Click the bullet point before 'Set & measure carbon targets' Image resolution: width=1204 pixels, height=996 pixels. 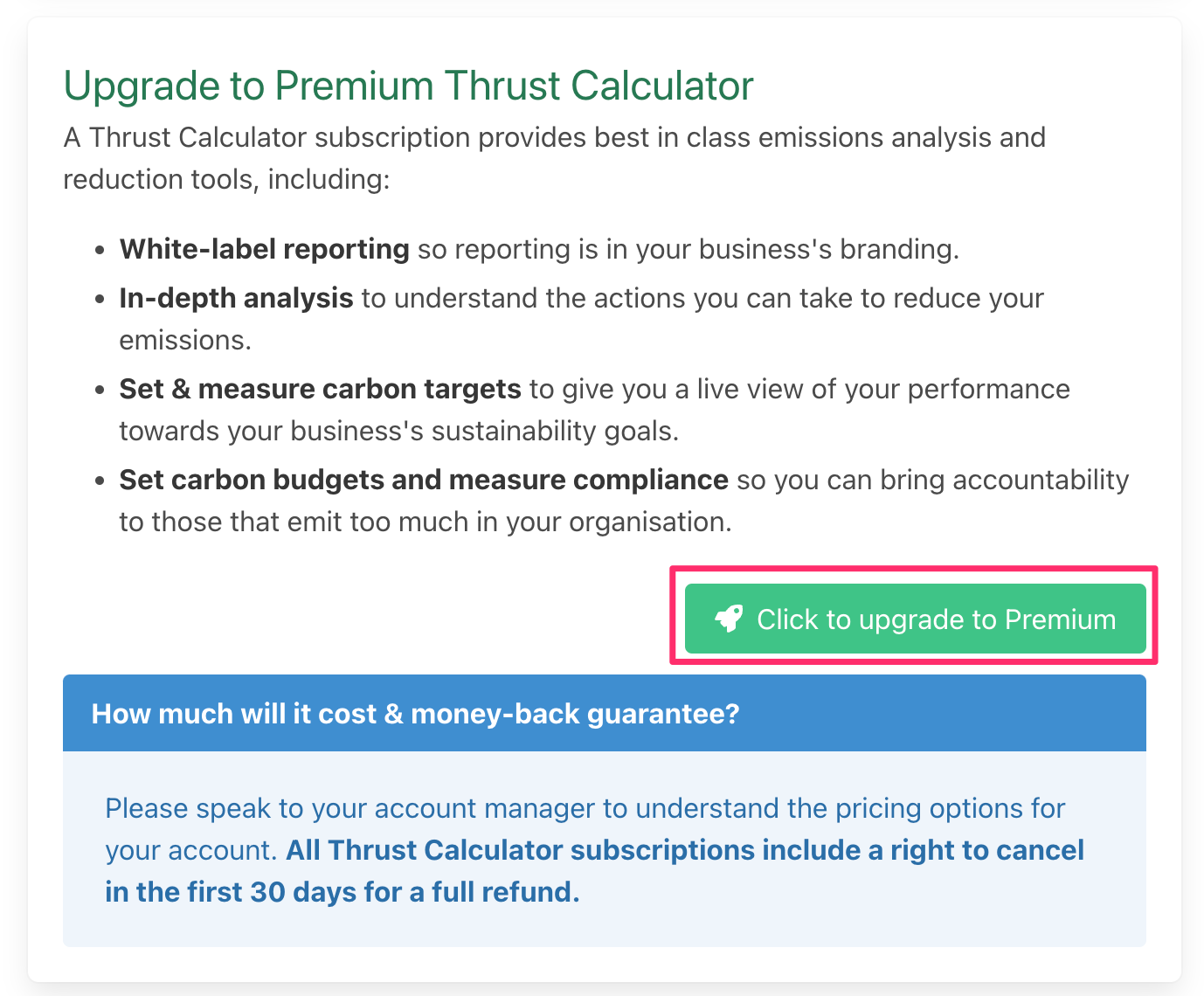(100, 390)
